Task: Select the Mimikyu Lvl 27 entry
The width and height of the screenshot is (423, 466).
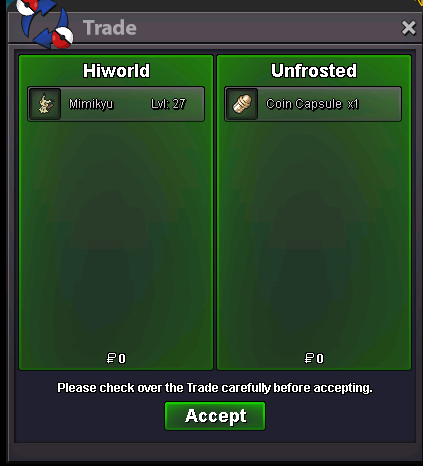Action: [x=116, y=104]
